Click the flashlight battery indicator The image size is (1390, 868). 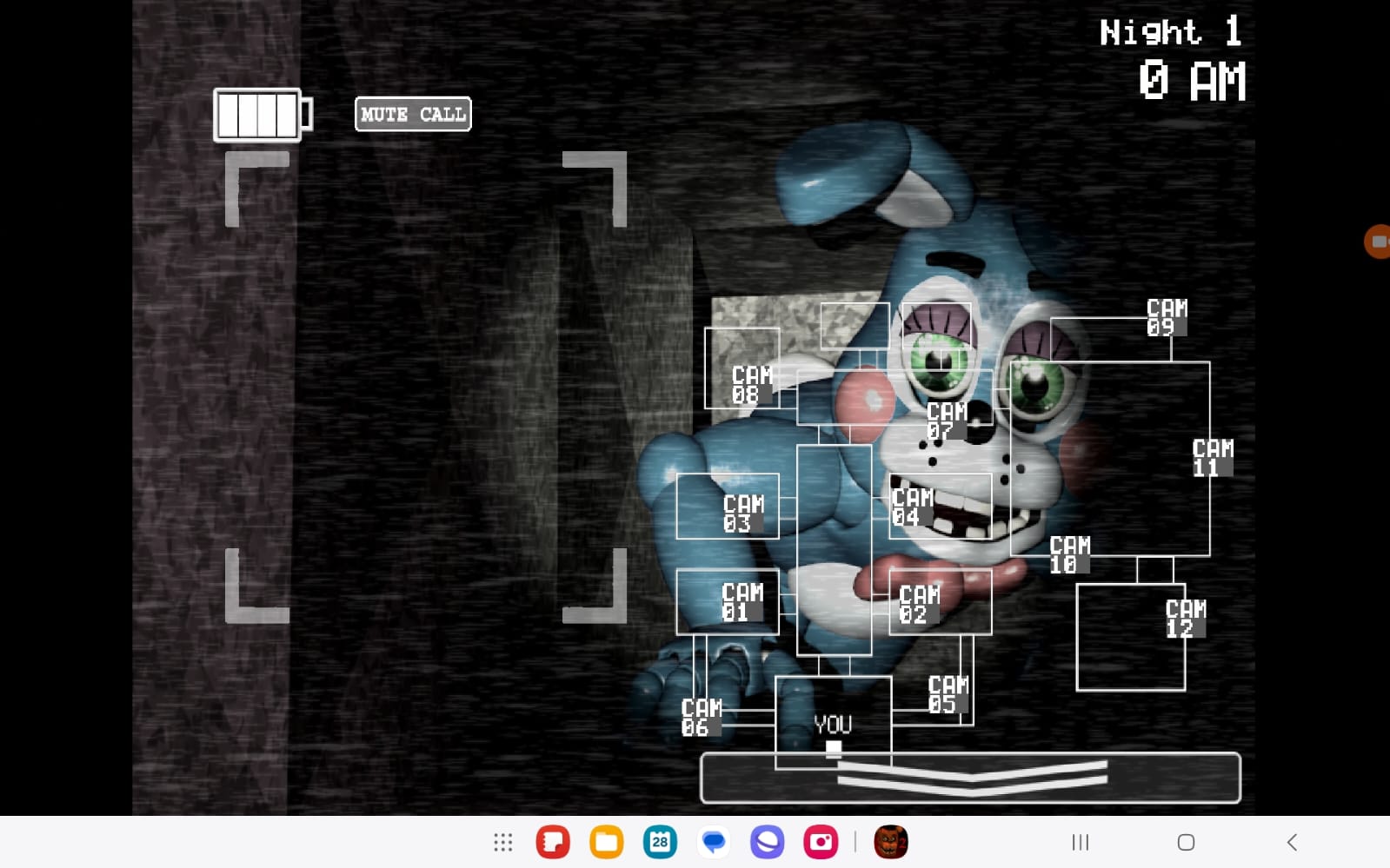pyautogui.click(x=263, y=115)
